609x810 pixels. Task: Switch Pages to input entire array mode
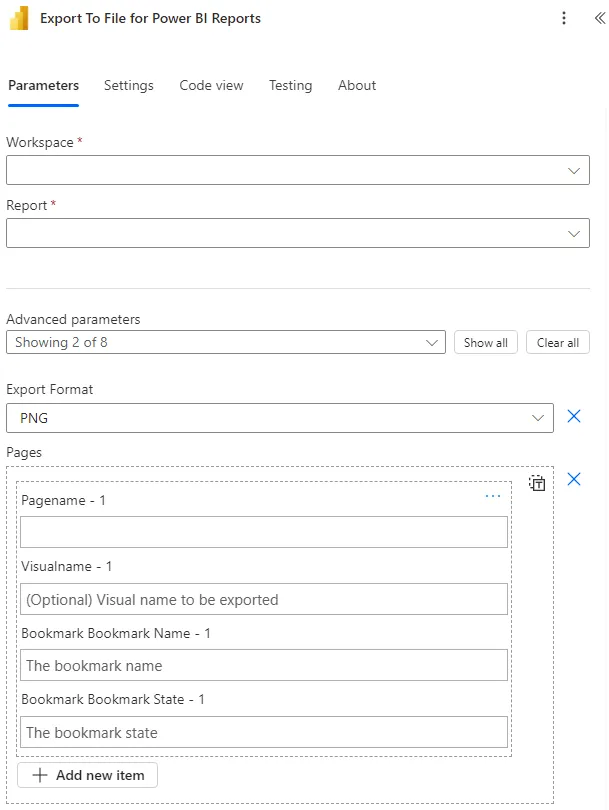point(537,482)
